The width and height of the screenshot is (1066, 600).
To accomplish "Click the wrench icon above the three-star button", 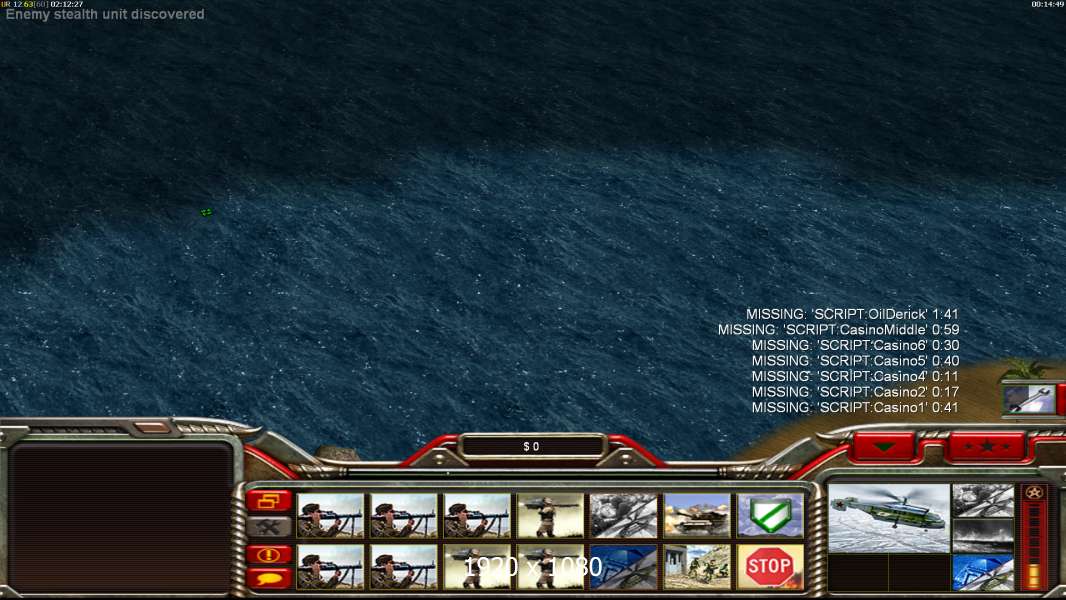I will 1029,398.
